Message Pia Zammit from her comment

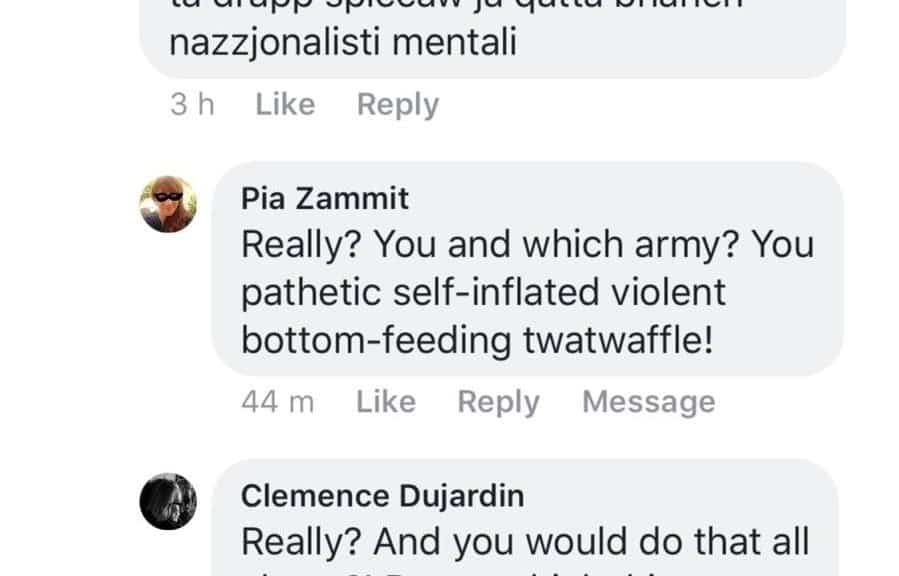click(648, 402)
